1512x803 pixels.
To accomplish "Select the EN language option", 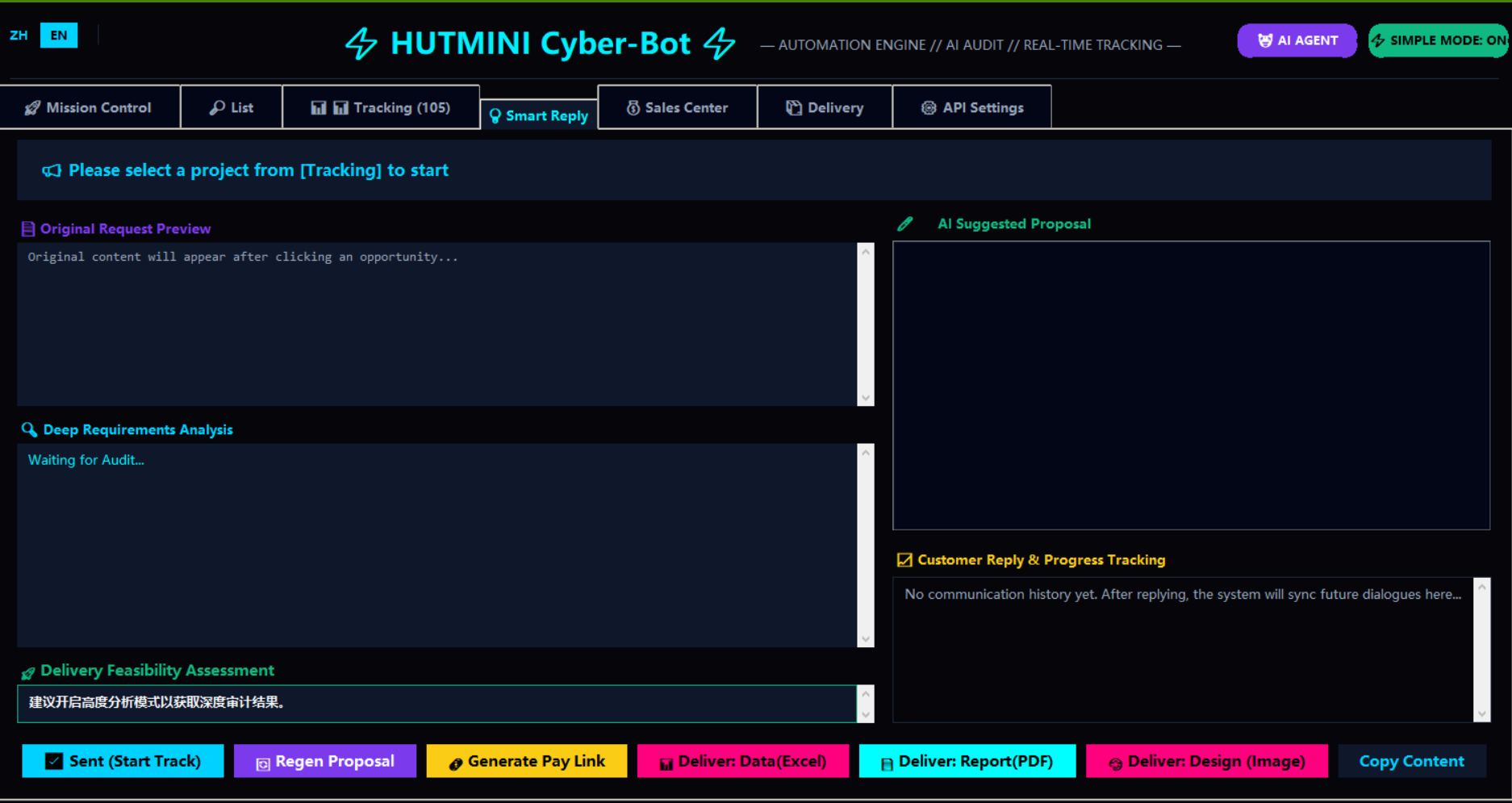I will [x=58, y=35].
